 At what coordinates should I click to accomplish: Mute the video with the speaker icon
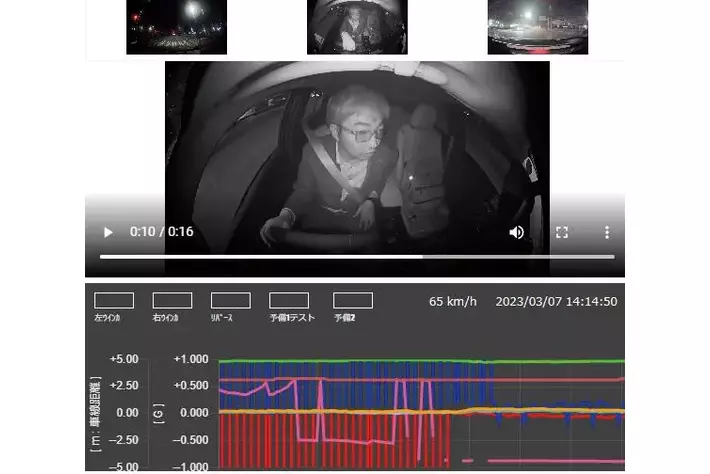pos(516,232)
